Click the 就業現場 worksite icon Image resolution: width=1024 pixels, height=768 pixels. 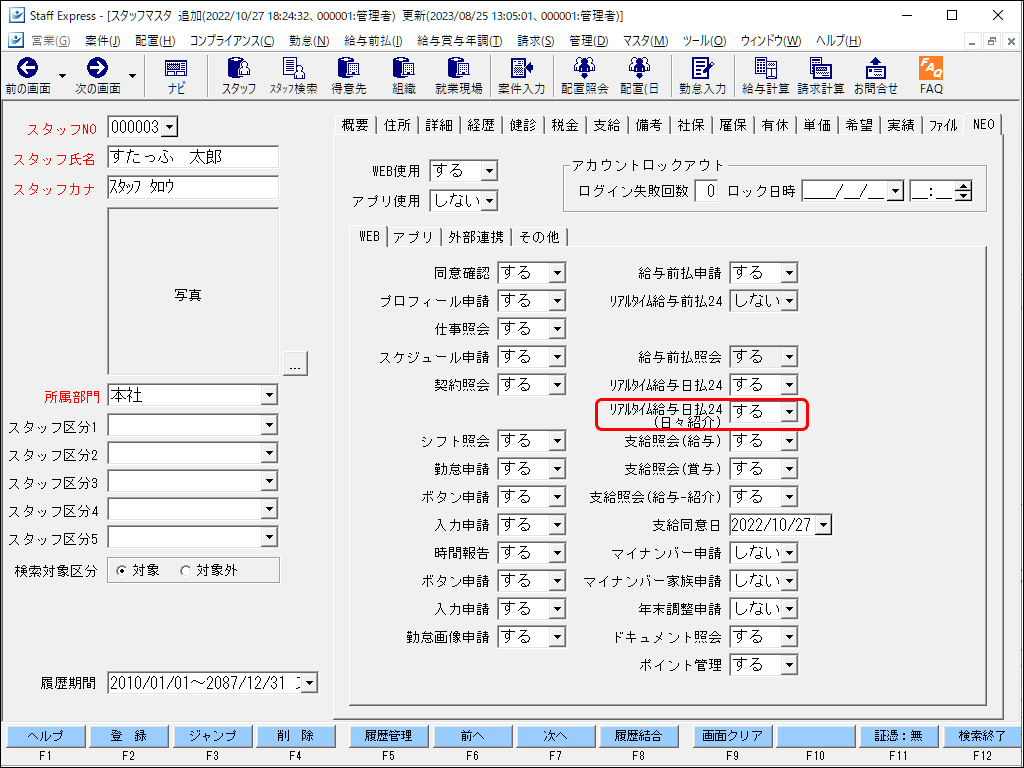(x=457, y=74)
